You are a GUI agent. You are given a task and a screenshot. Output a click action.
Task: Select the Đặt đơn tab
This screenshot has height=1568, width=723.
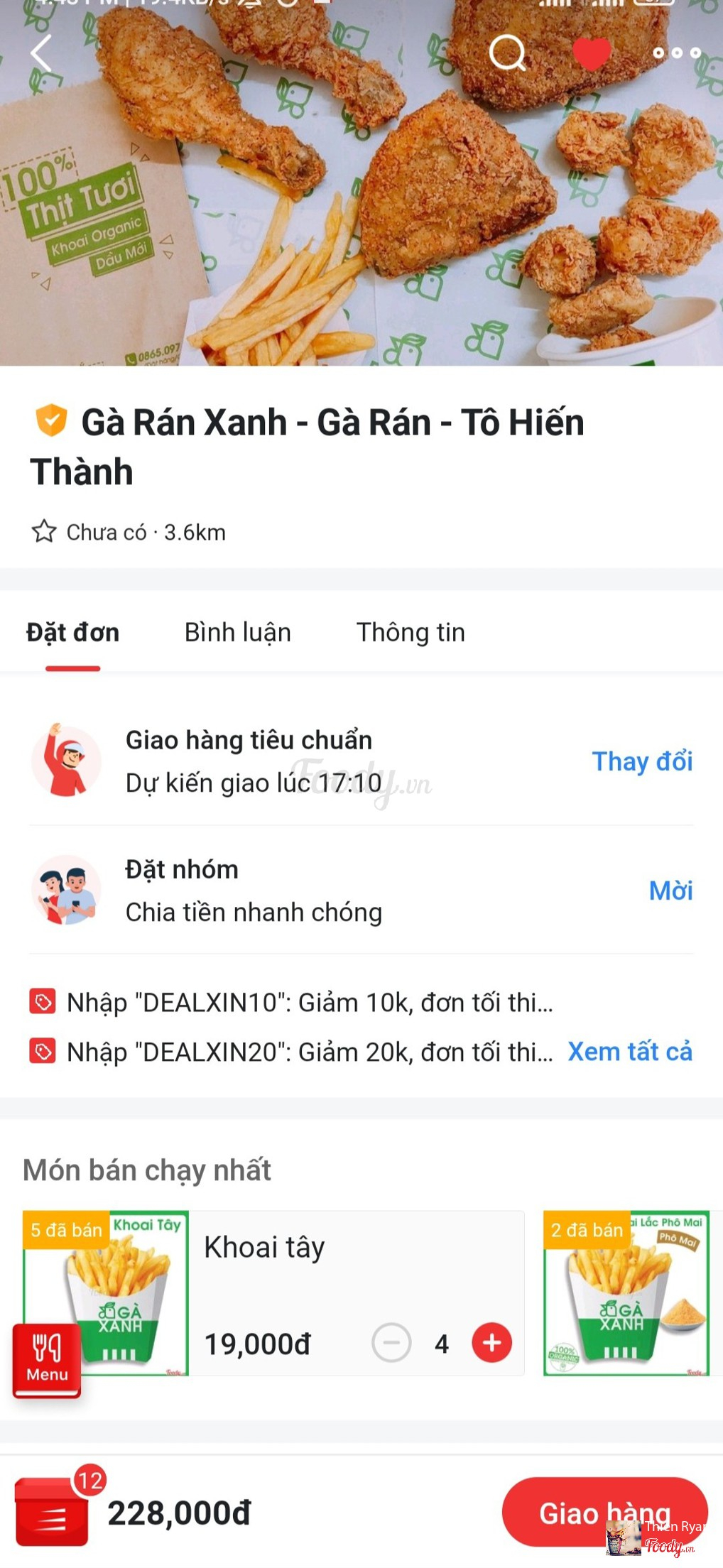72,632
